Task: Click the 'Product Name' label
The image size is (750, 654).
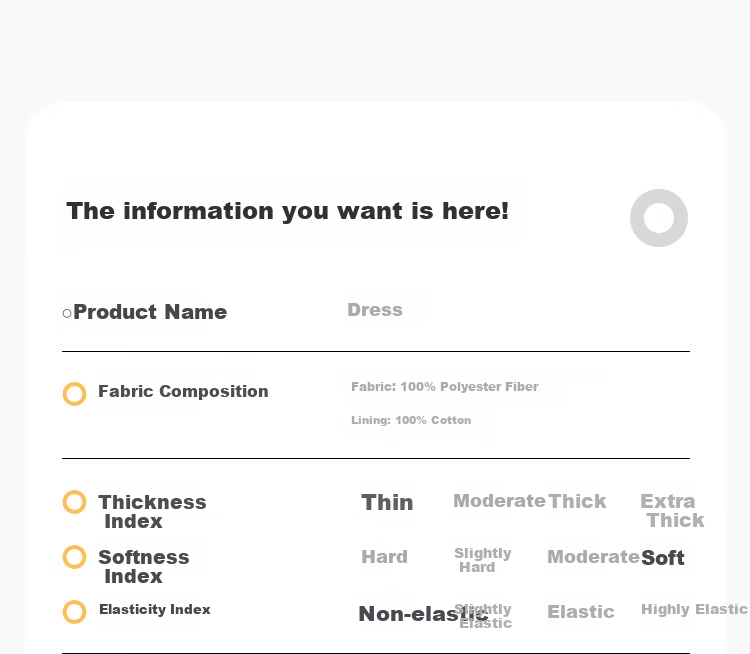Action: pyautogui.click(x=150, y=312)
